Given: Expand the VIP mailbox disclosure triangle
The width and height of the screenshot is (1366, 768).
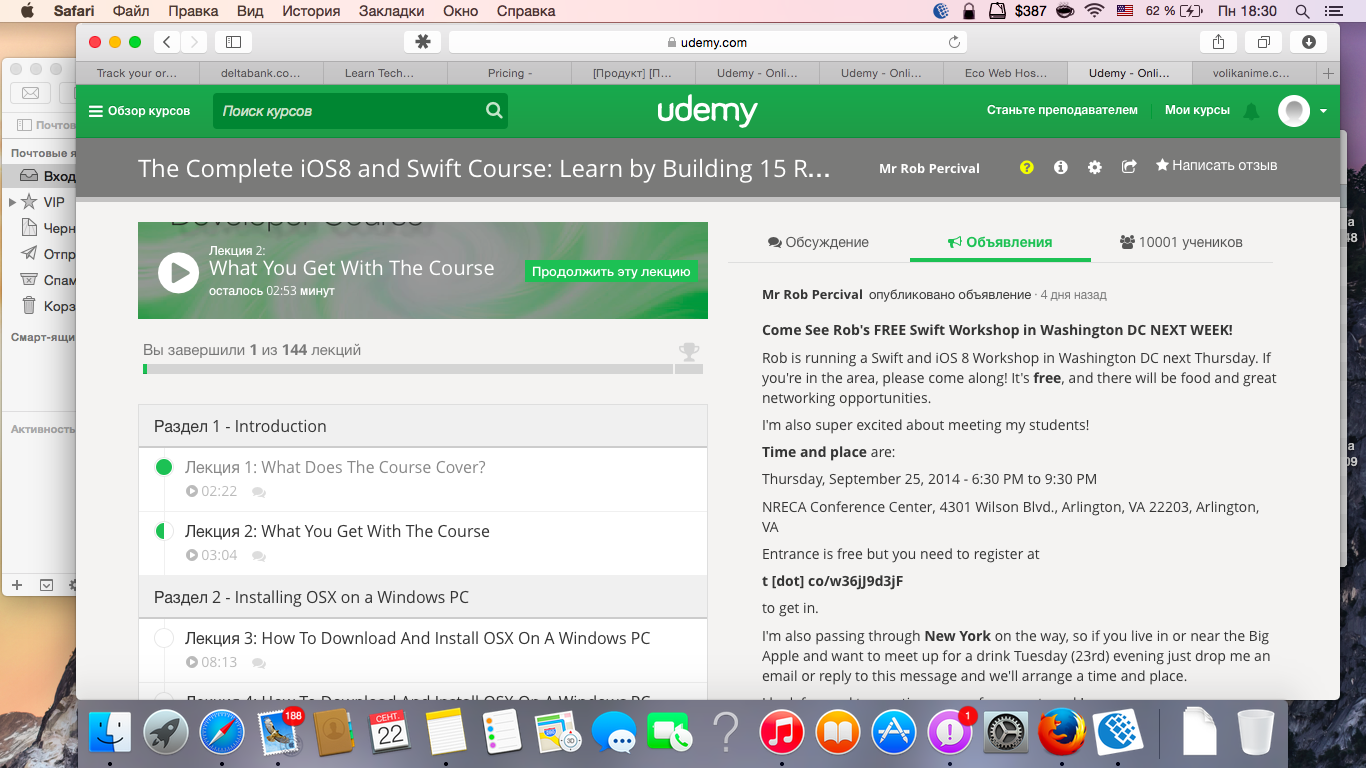Looking at the screenshot, I should click(12, 202).
